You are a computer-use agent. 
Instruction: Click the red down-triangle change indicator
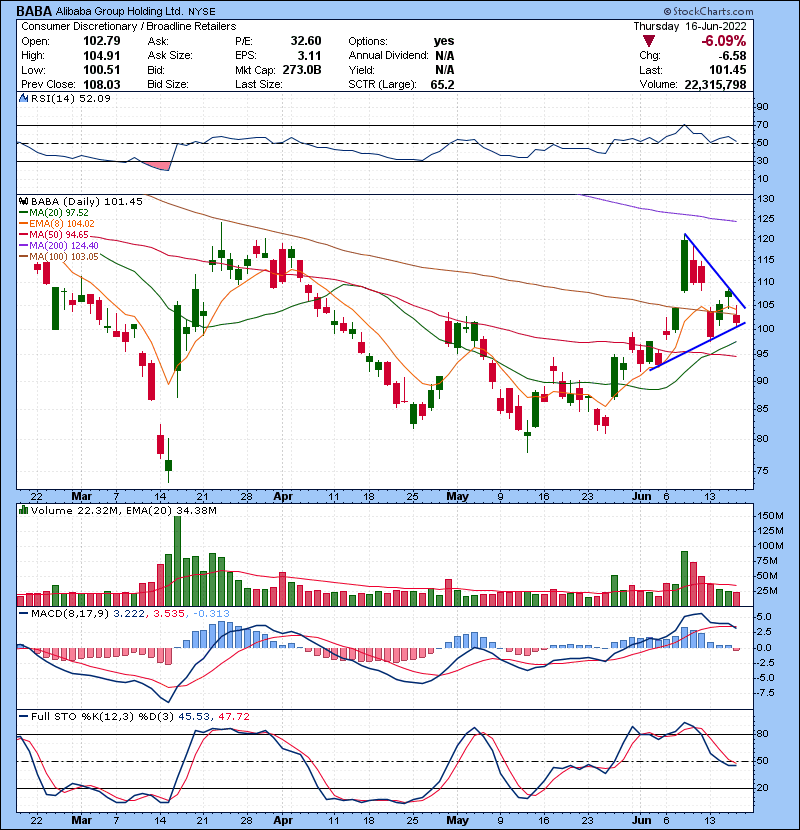[x=649, y=41]
